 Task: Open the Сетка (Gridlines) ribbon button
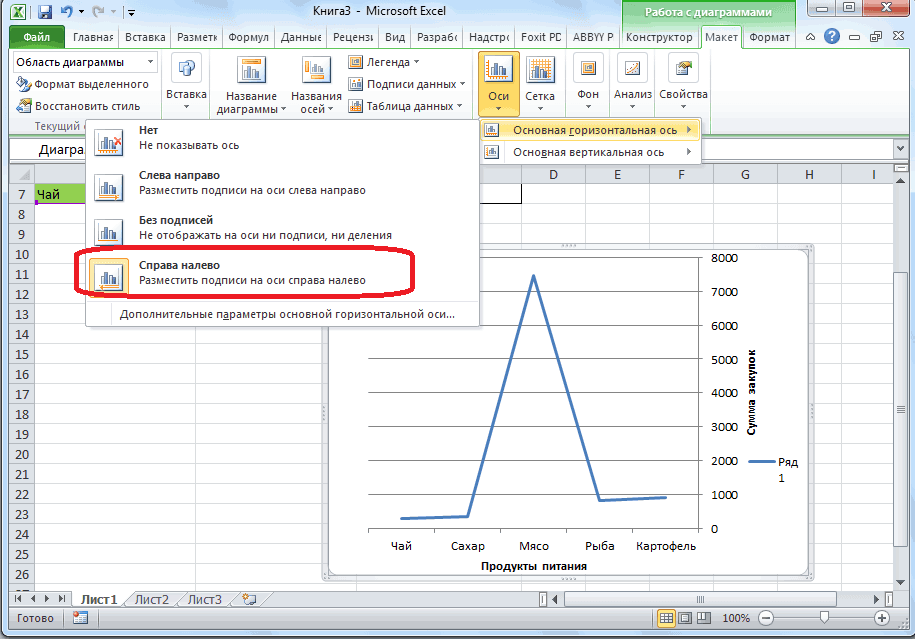tap(540, 84)
